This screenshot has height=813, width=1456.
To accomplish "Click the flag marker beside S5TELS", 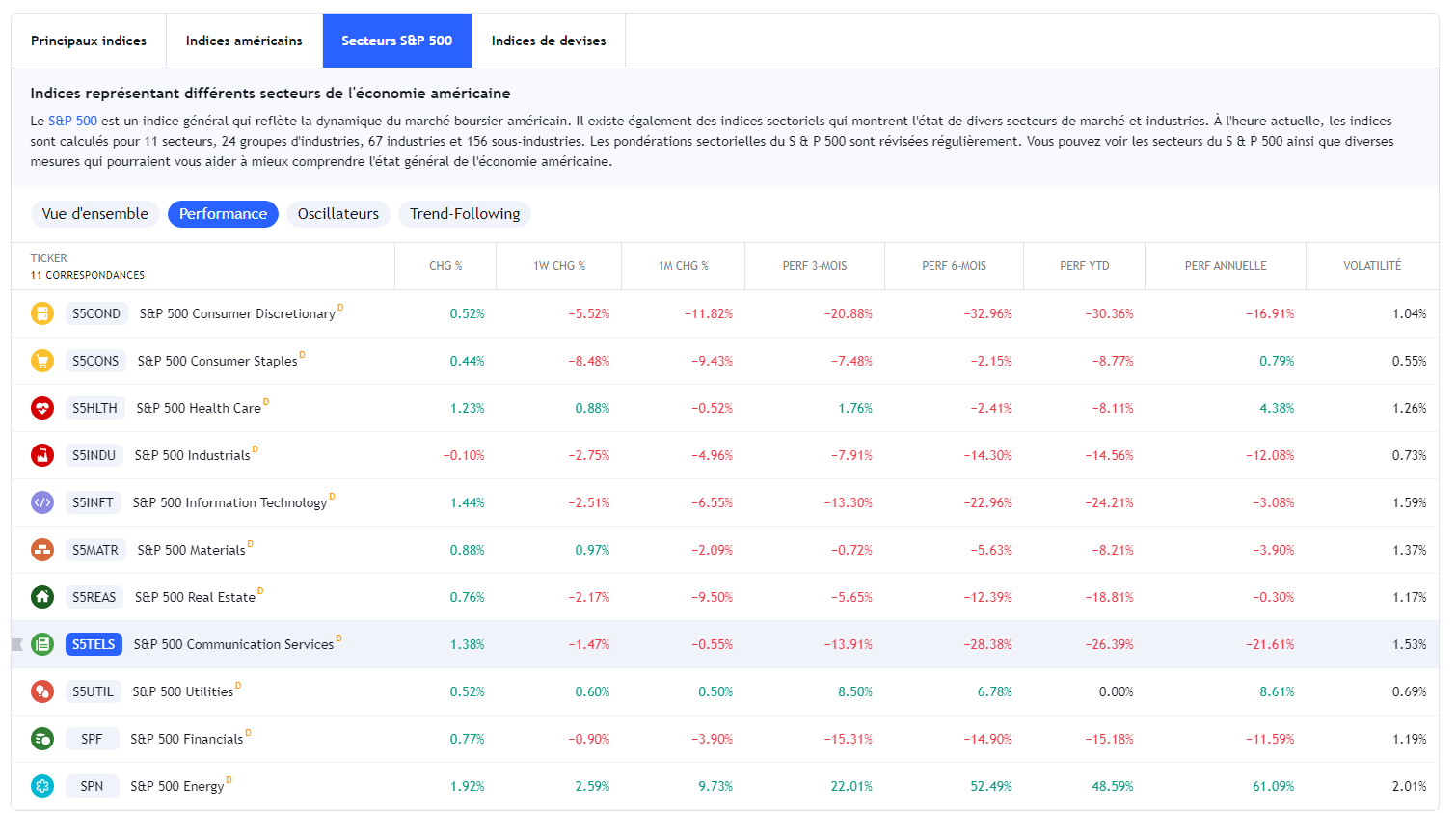I will click(x=16, y=644).
